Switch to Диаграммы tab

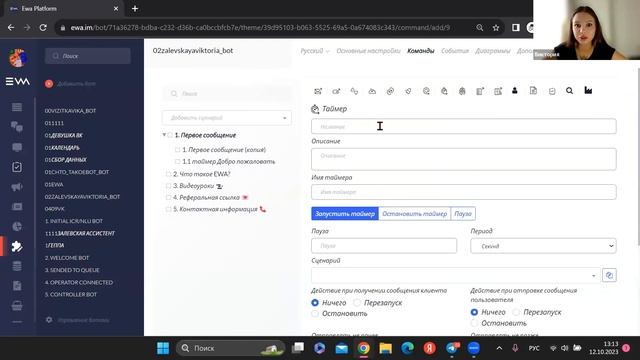(x=493, y=51)
